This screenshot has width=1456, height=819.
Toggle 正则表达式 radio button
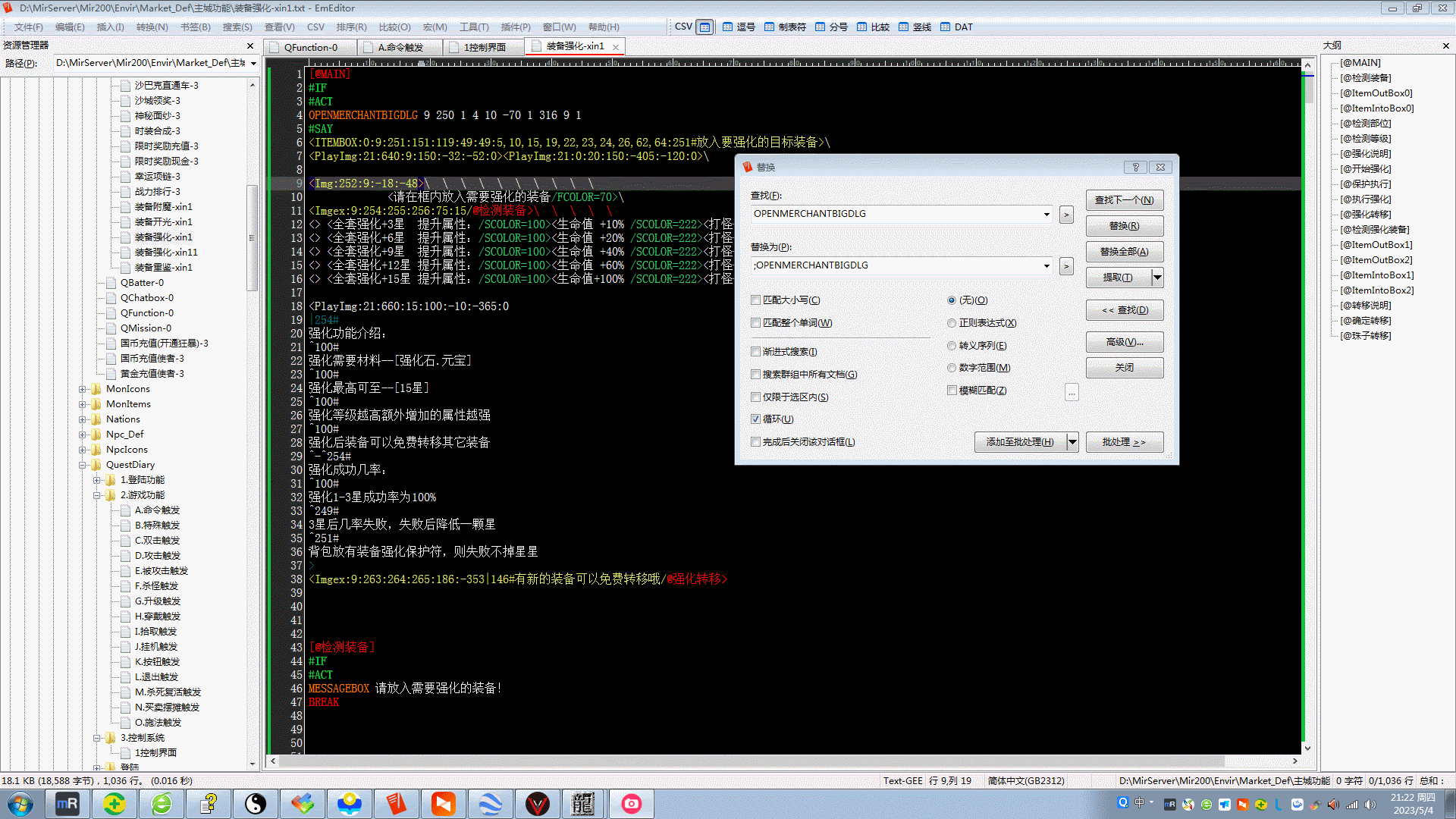952,322
